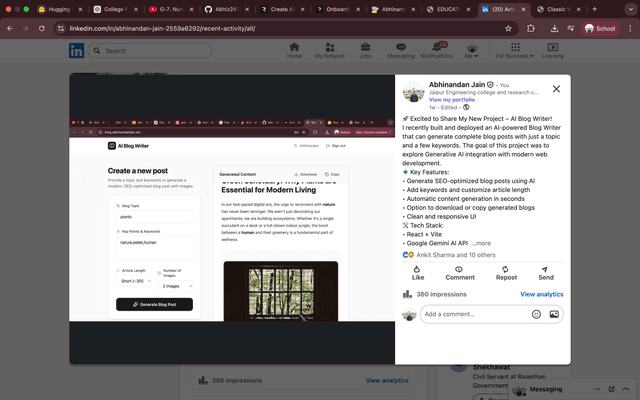Image resolution: width=640 pixels, height=400 pixels.
Task: Open media control icon in Chrome toolbar
Action: point(571,29)
